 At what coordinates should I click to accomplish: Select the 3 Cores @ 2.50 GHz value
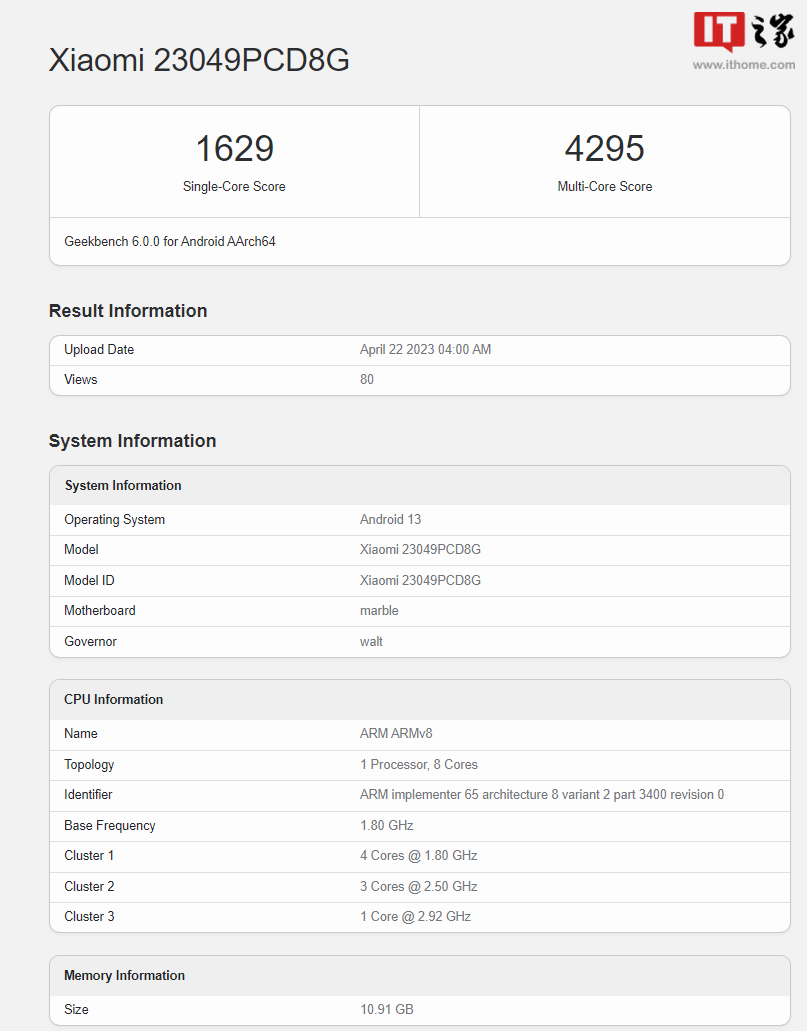coord(419,887)
